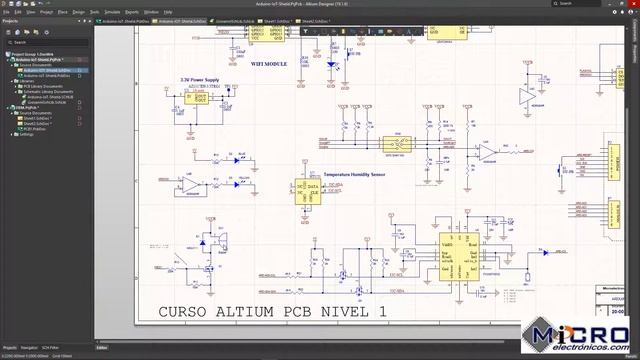Click the yellow place part icon in Active Bar
640x360 pixels.
tap(343, 31)
